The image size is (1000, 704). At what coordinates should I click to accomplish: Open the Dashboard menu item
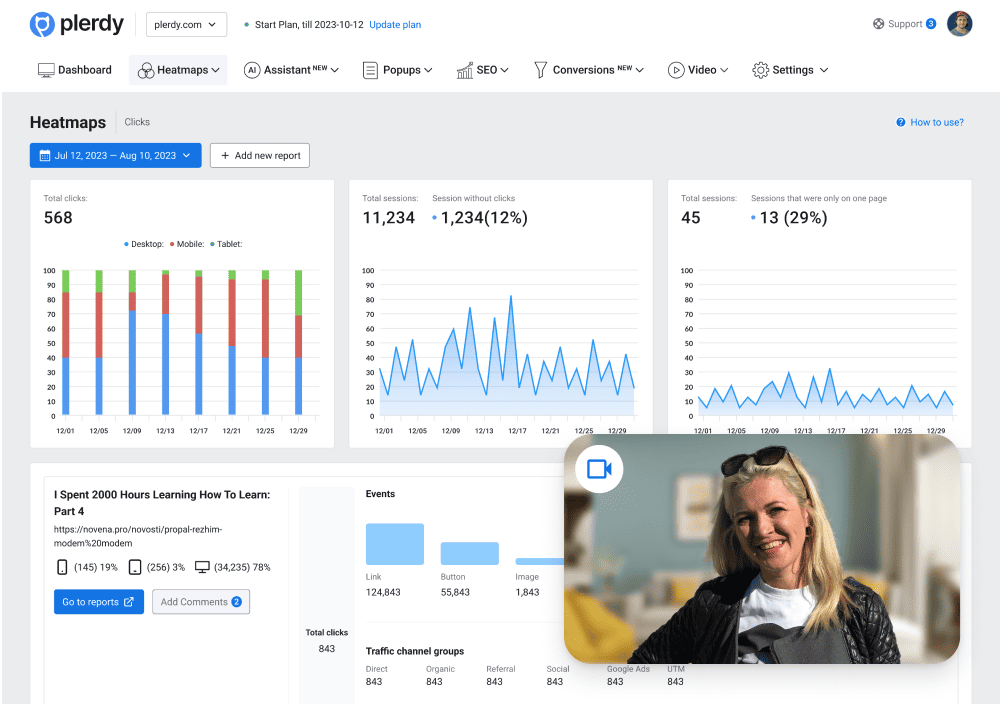coord(75,70)
